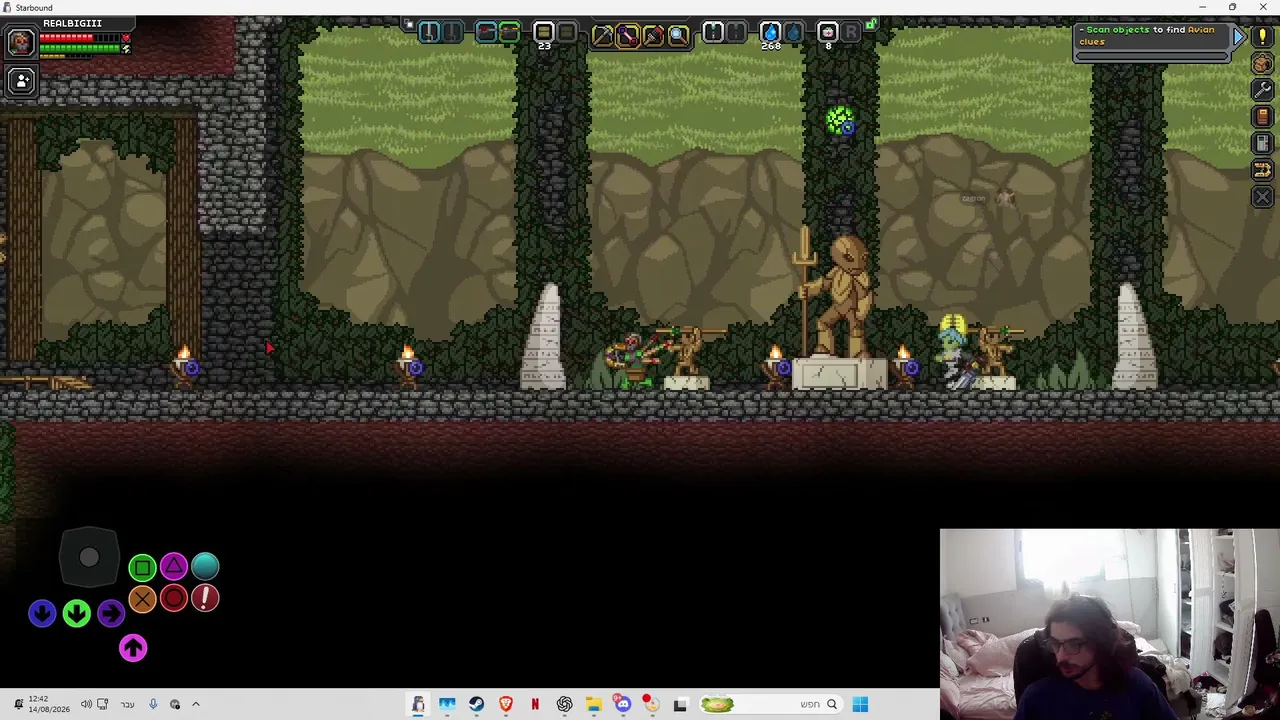Click the red exclamation mark button
Viewport: 1280px width, 720px height.
point(205,598)
